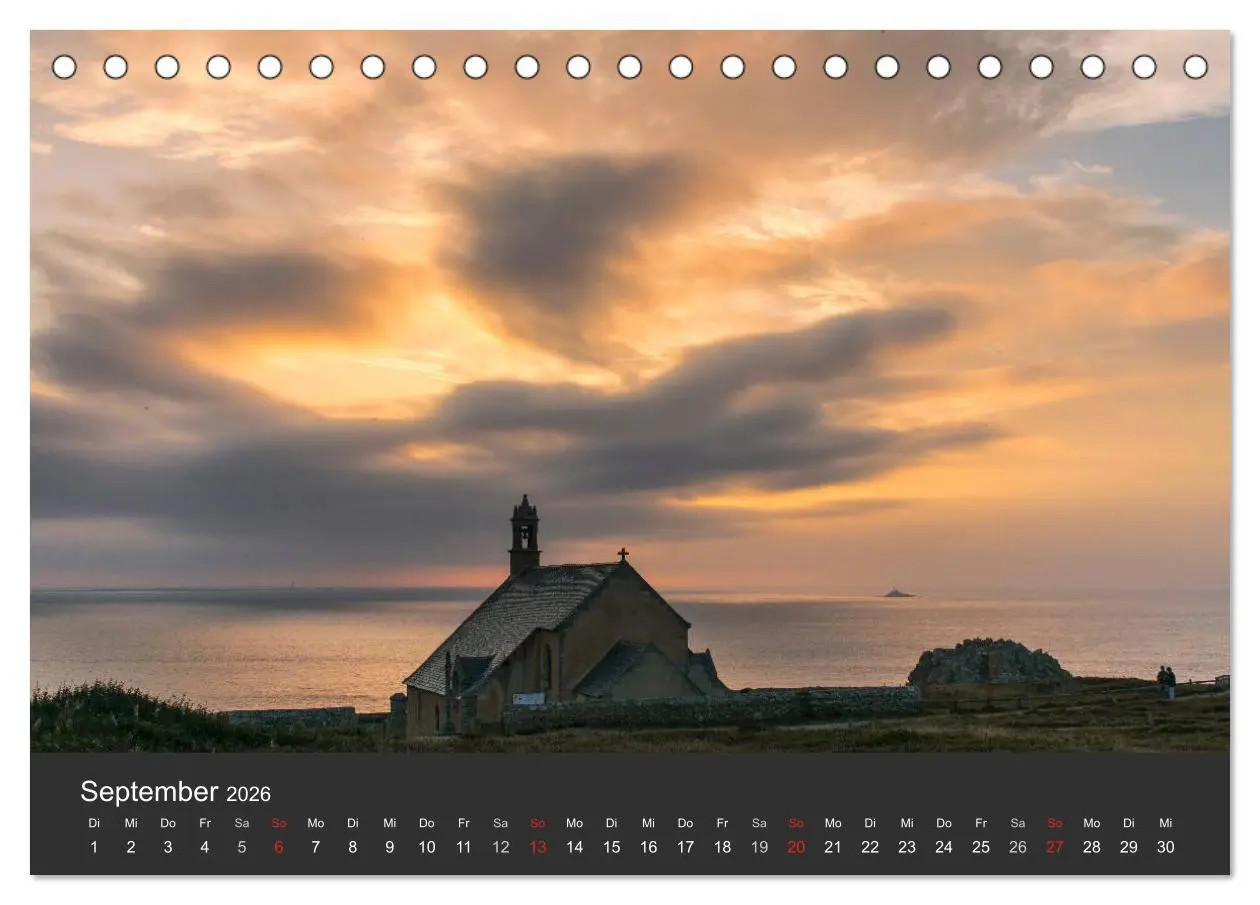Select the grey Saturday number 19
Viewport: 1260px width, 905px height.
coord(760,847)
